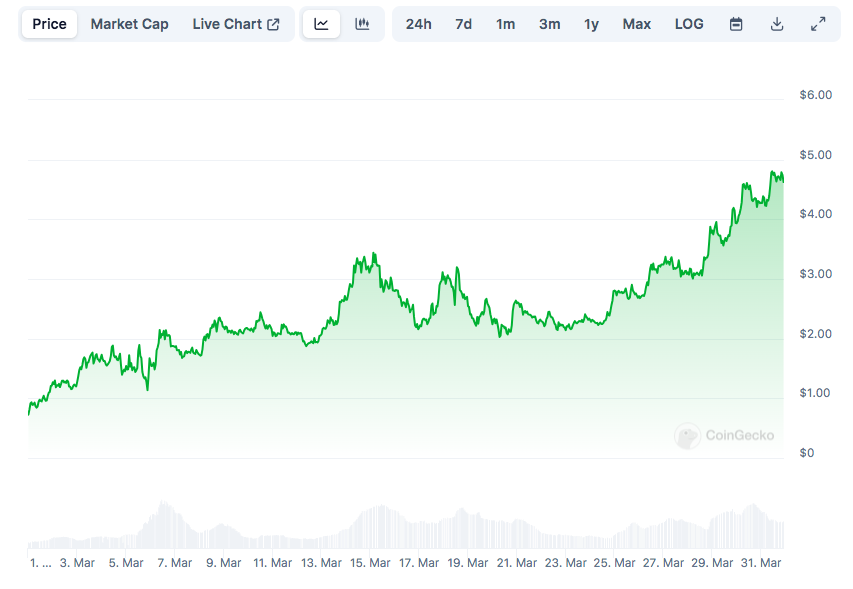
Task: Set the range to 1y
Action: pyautogui.click(x=591, y=24)
